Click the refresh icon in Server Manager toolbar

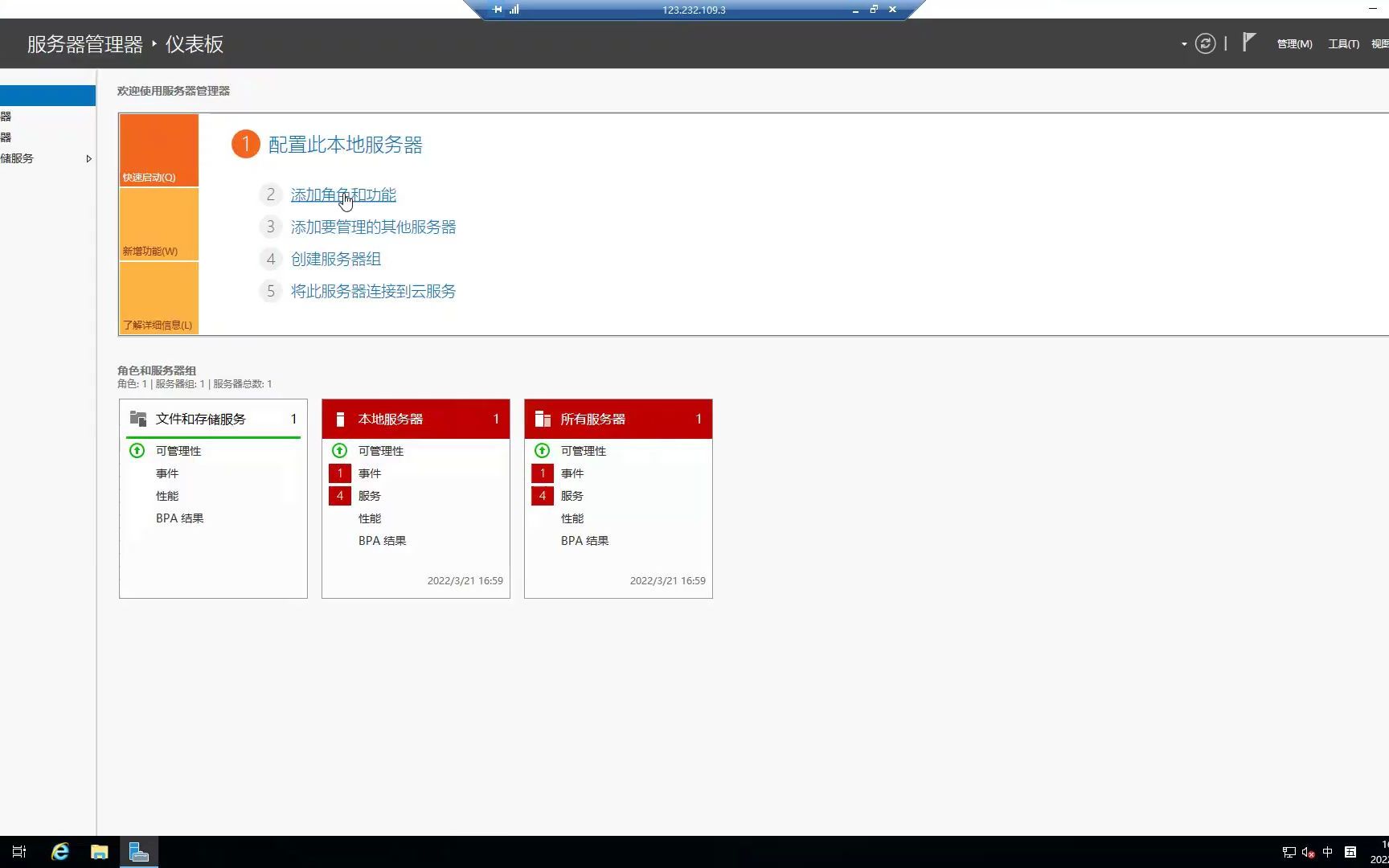coord(1205,43)
